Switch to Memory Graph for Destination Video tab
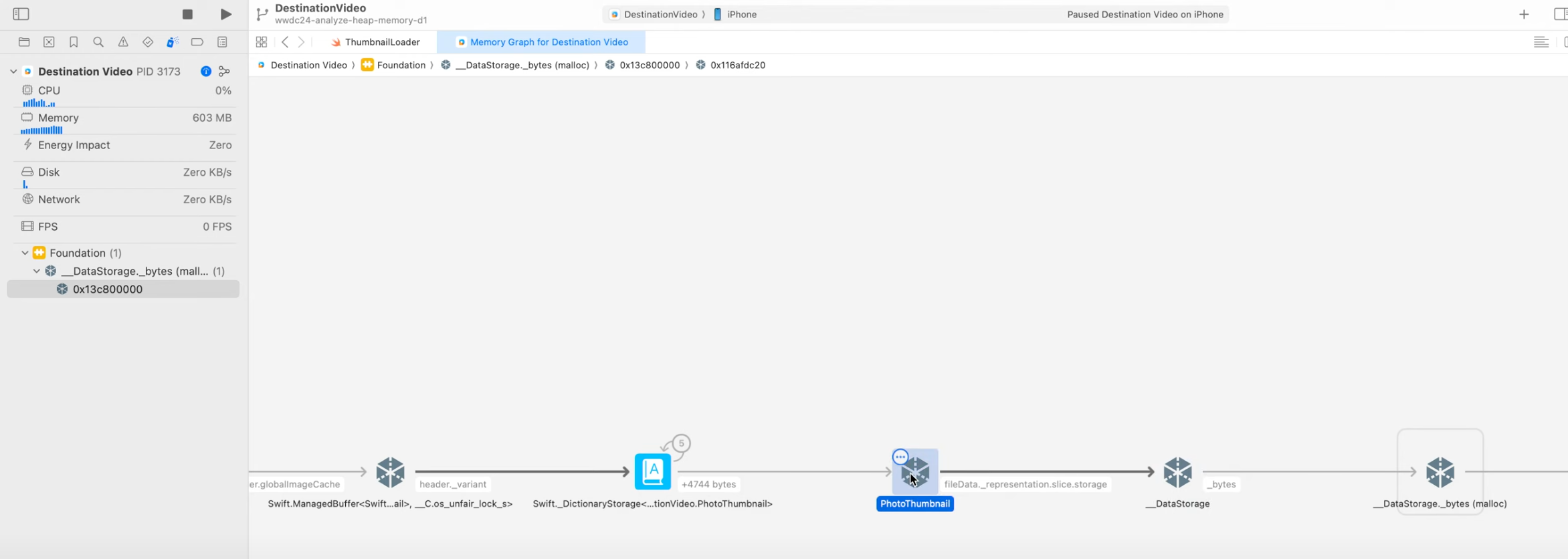 [x=542, y=42]
